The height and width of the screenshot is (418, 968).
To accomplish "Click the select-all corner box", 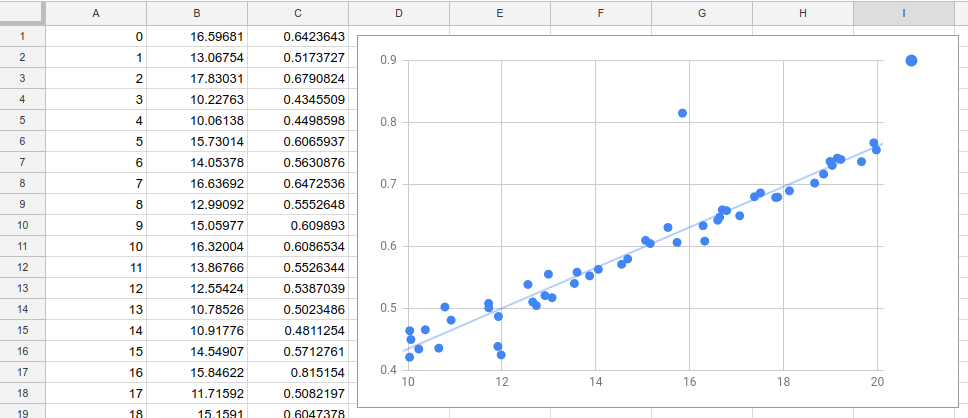I will (22, 13).
